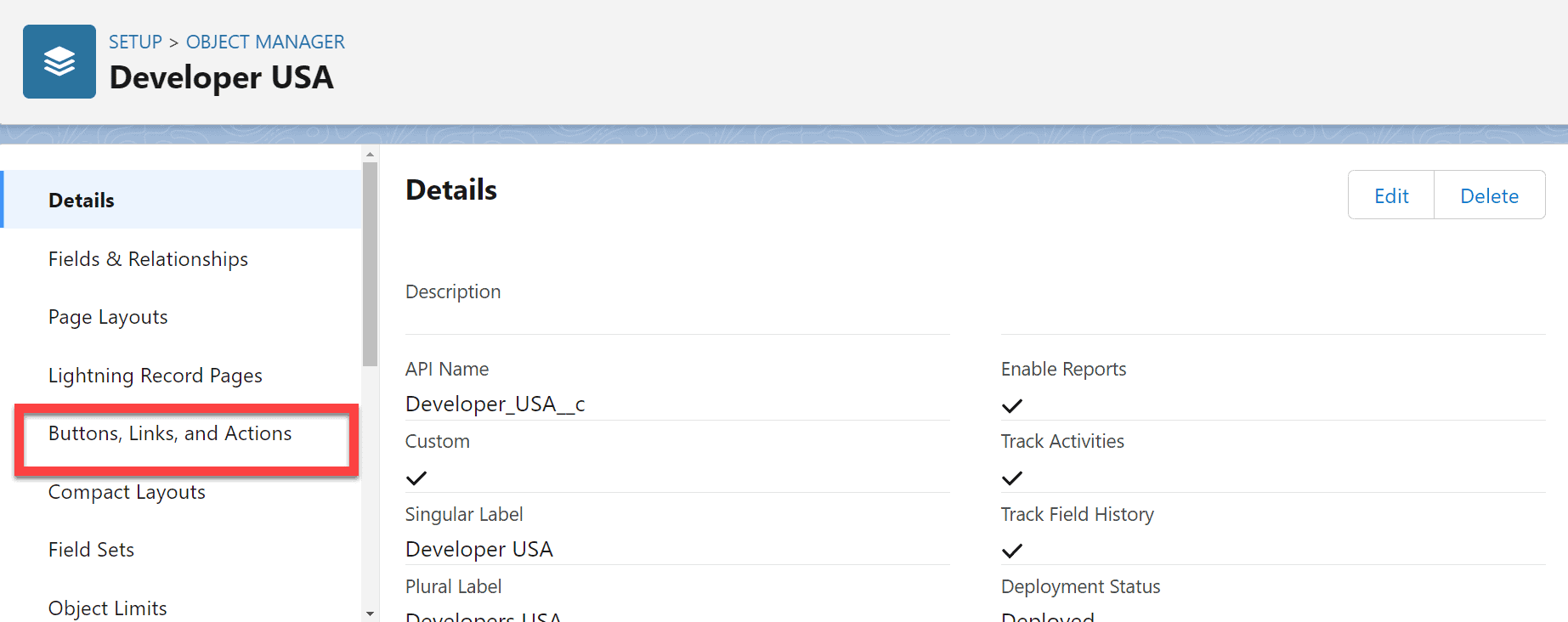Viewport: 1568px width, 622px height.
Task: Click the Track Activities checkmark
Action: pyautogui.click(x=1011, y=478)
